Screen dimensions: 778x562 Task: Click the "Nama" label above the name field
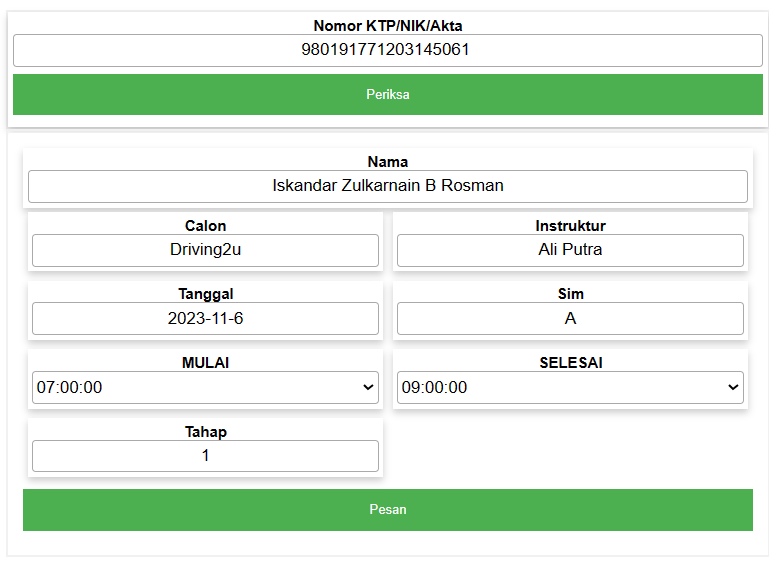(387, 162)
